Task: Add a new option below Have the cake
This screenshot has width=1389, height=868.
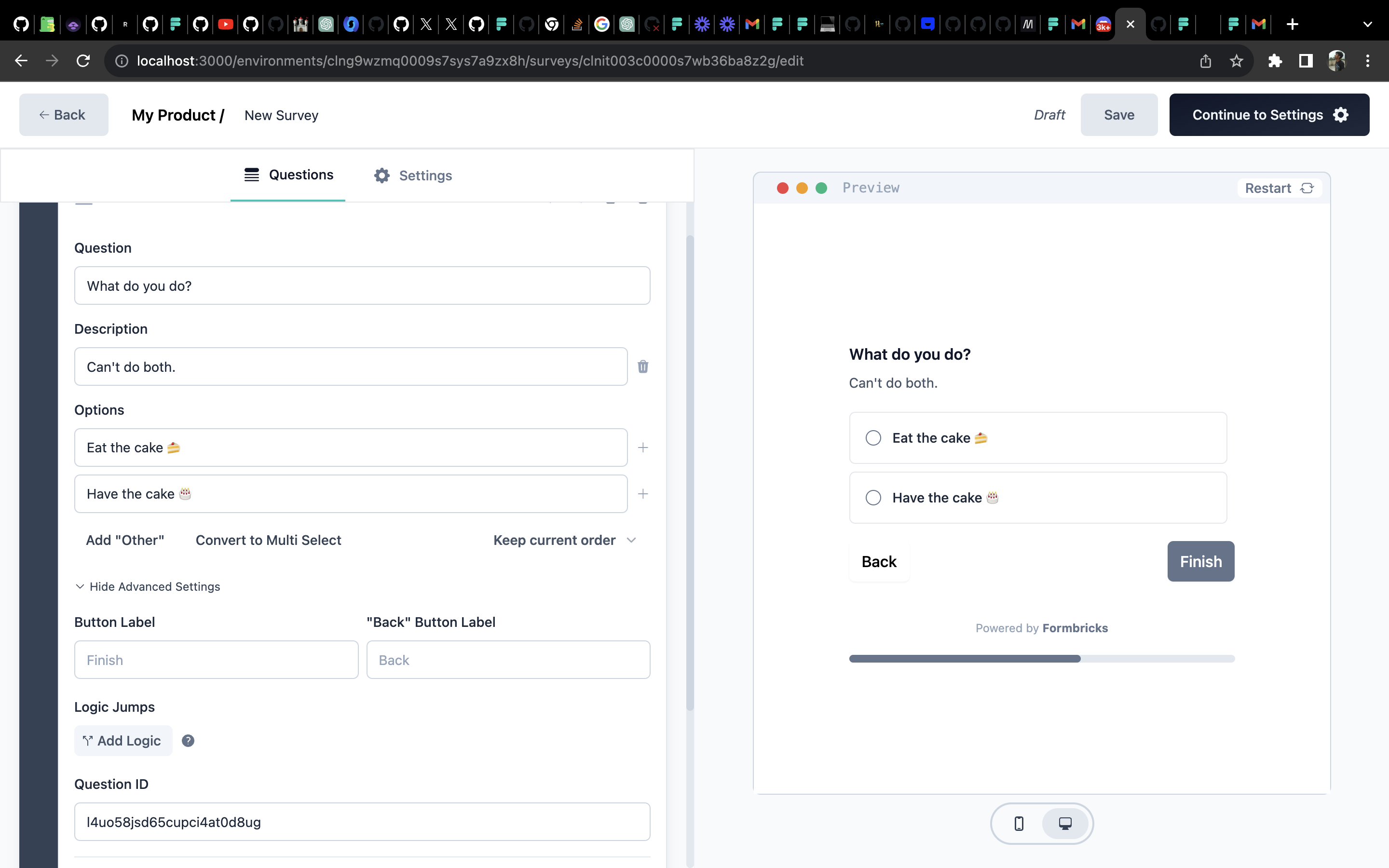Action: coord(643,493)
